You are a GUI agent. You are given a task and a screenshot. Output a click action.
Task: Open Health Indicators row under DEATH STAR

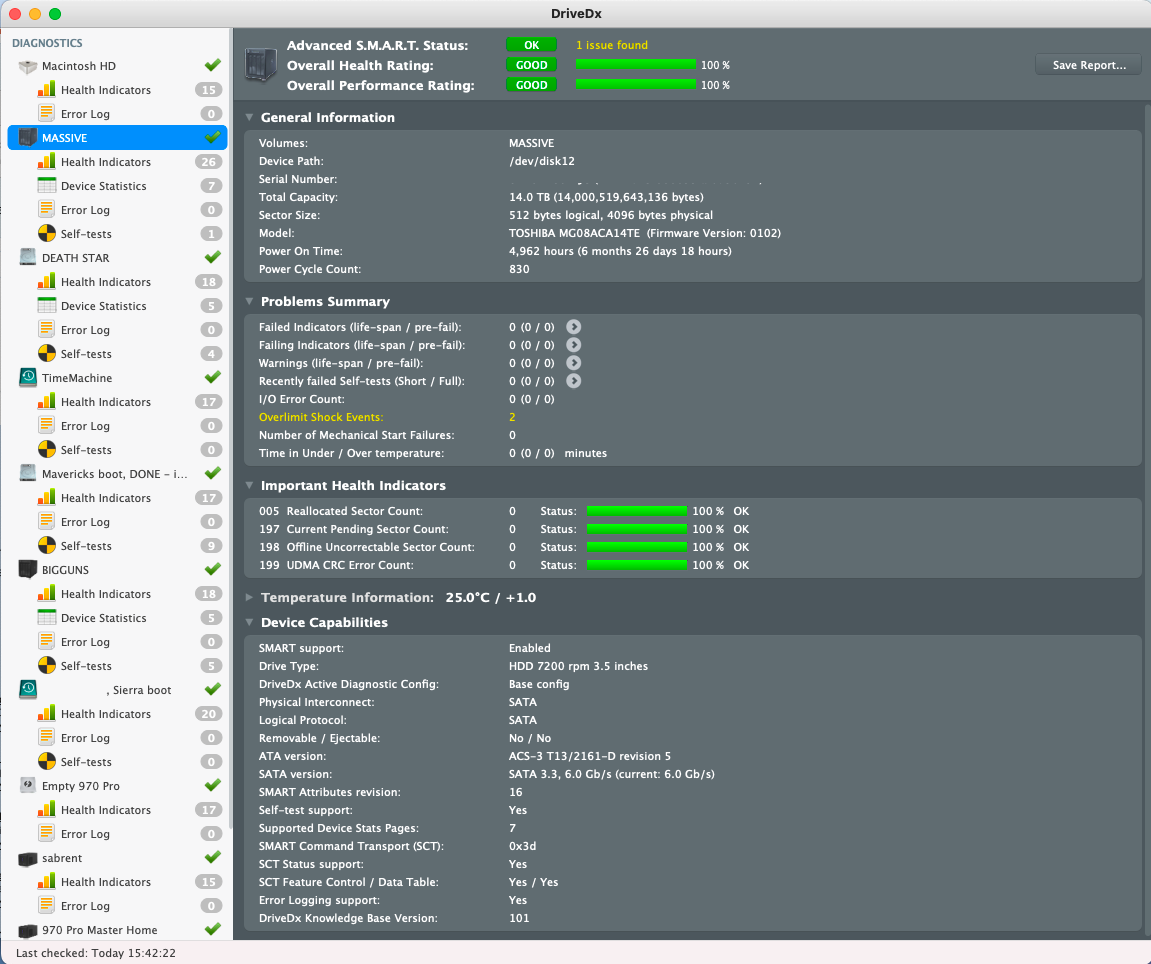click(x=117, y=282)
